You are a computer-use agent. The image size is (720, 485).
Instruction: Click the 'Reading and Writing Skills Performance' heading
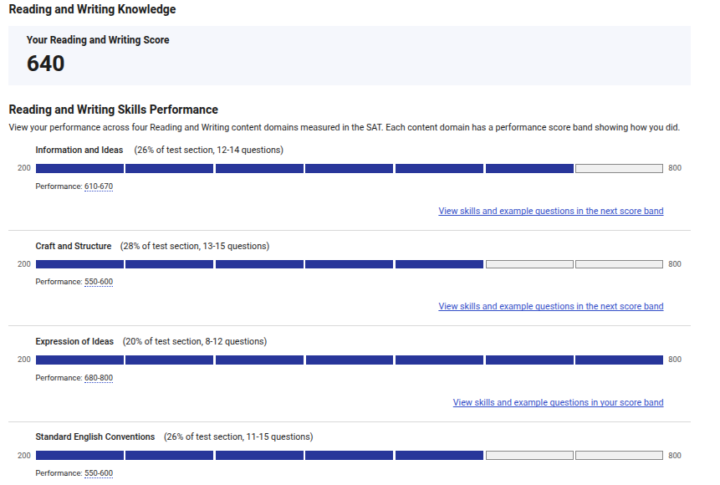113,109
